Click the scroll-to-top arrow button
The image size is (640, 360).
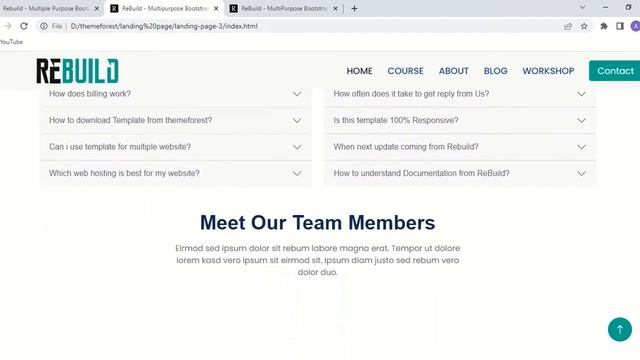pos(620,329)
